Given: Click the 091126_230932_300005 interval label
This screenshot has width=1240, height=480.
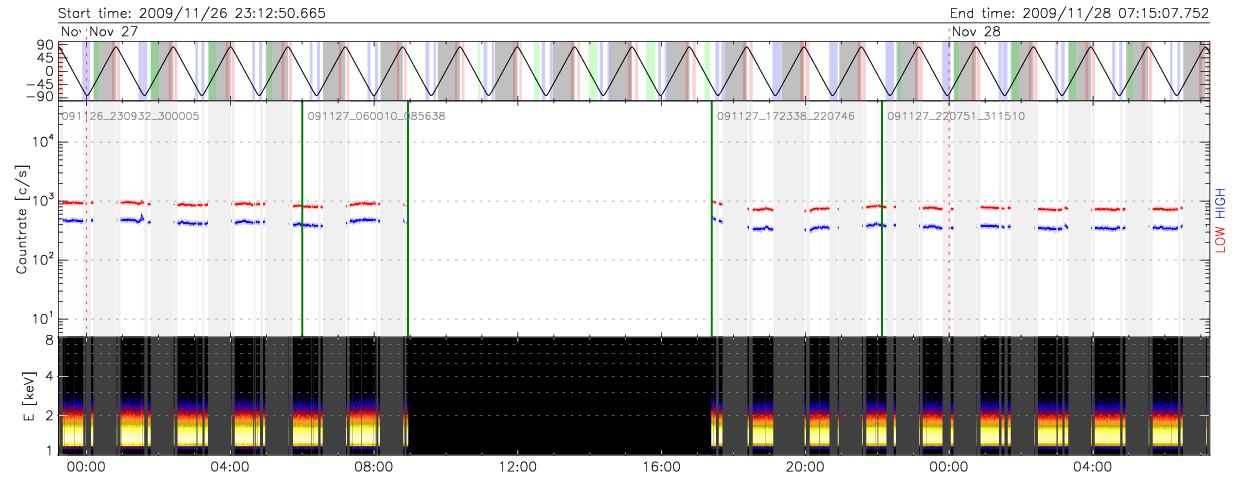Looking at the screenshot, I should [x=131, y=116].
